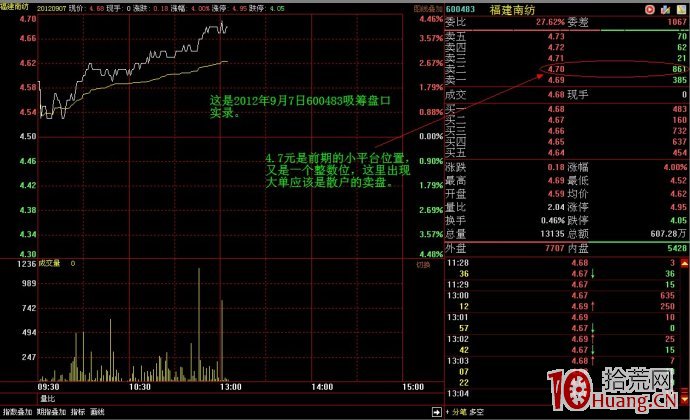Click the 2.67% label on percent axis
The height and width of the screenshot is (420, 690).
click(431, 63)
